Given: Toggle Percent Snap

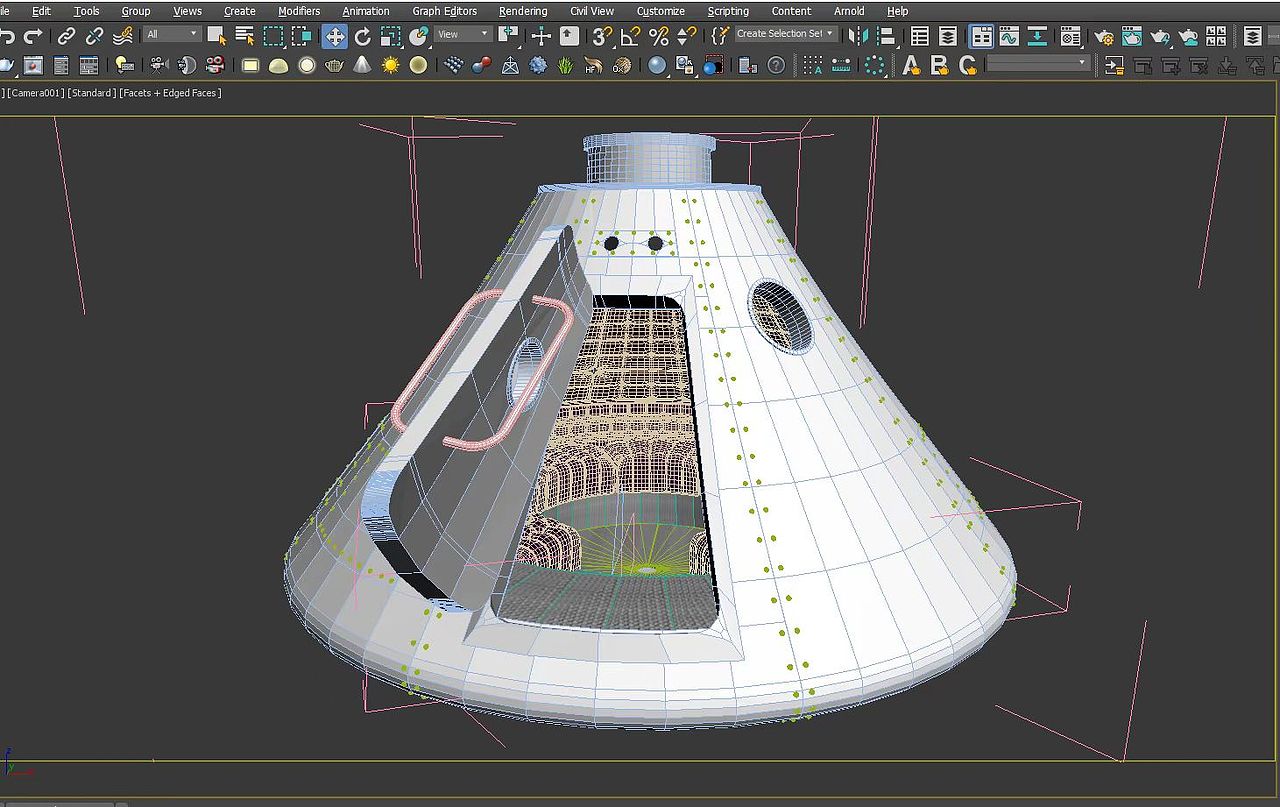Looking at the screenshot, I should (x=658, y=37).
